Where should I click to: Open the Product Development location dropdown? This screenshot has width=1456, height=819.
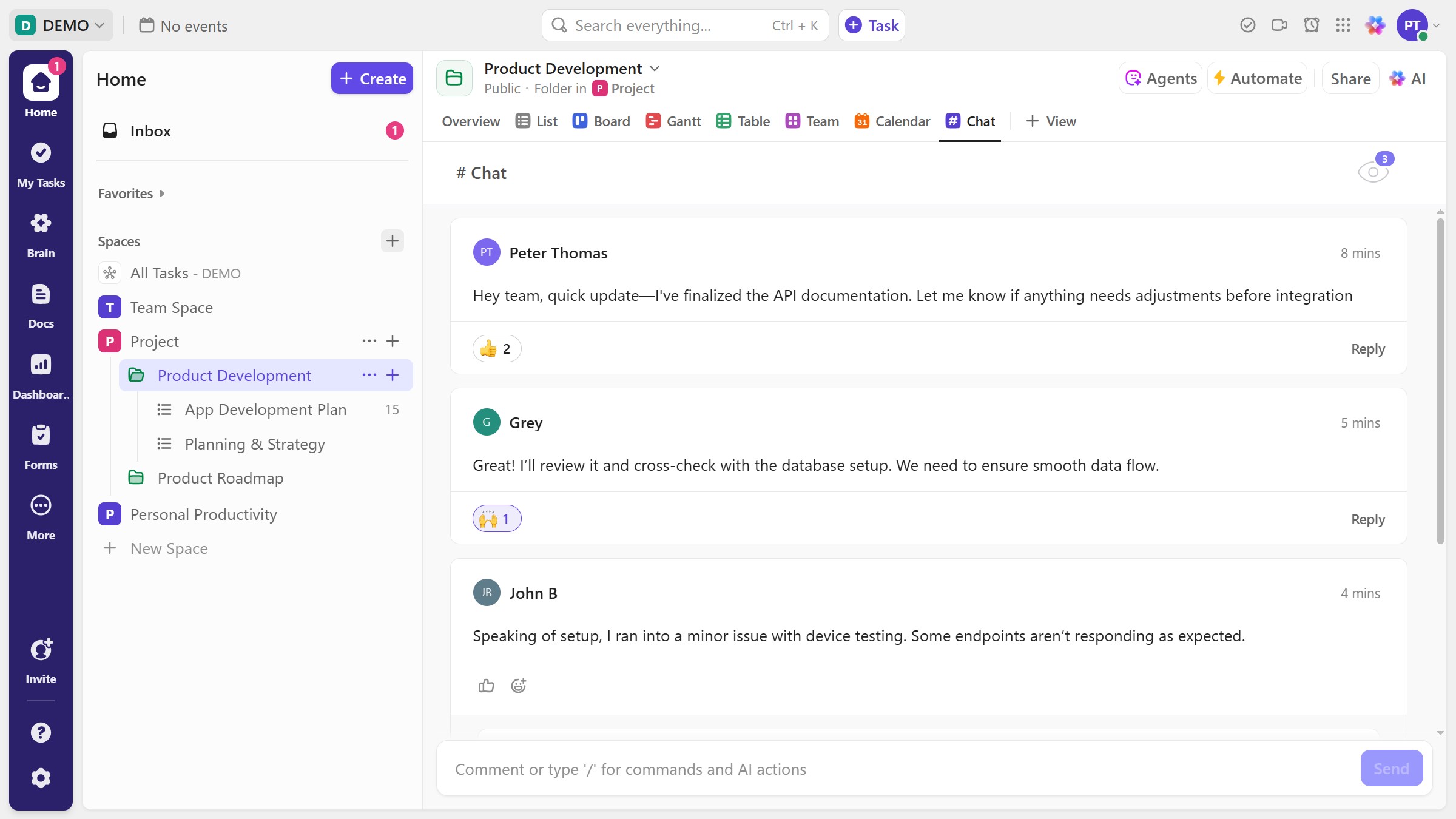[x=655, y=68]
